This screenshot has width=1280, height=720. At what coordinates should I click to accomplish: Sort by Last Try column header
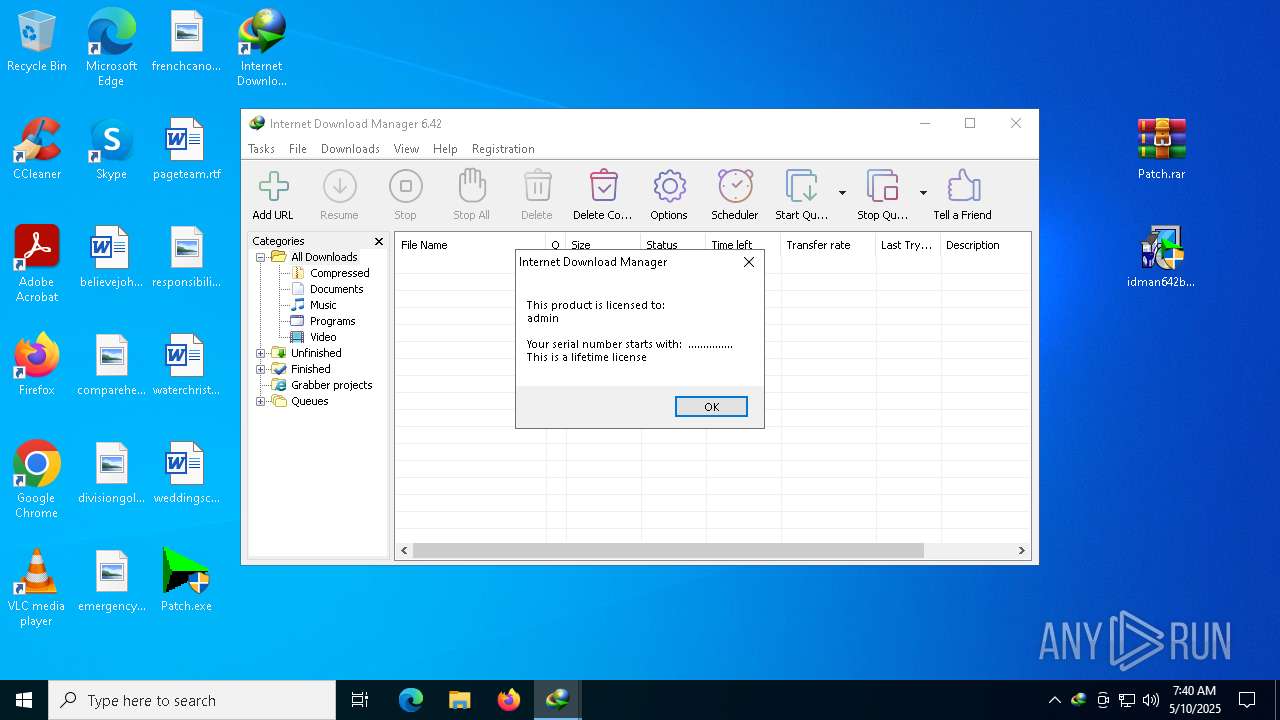pyautogui.click(x=908, y=245)
